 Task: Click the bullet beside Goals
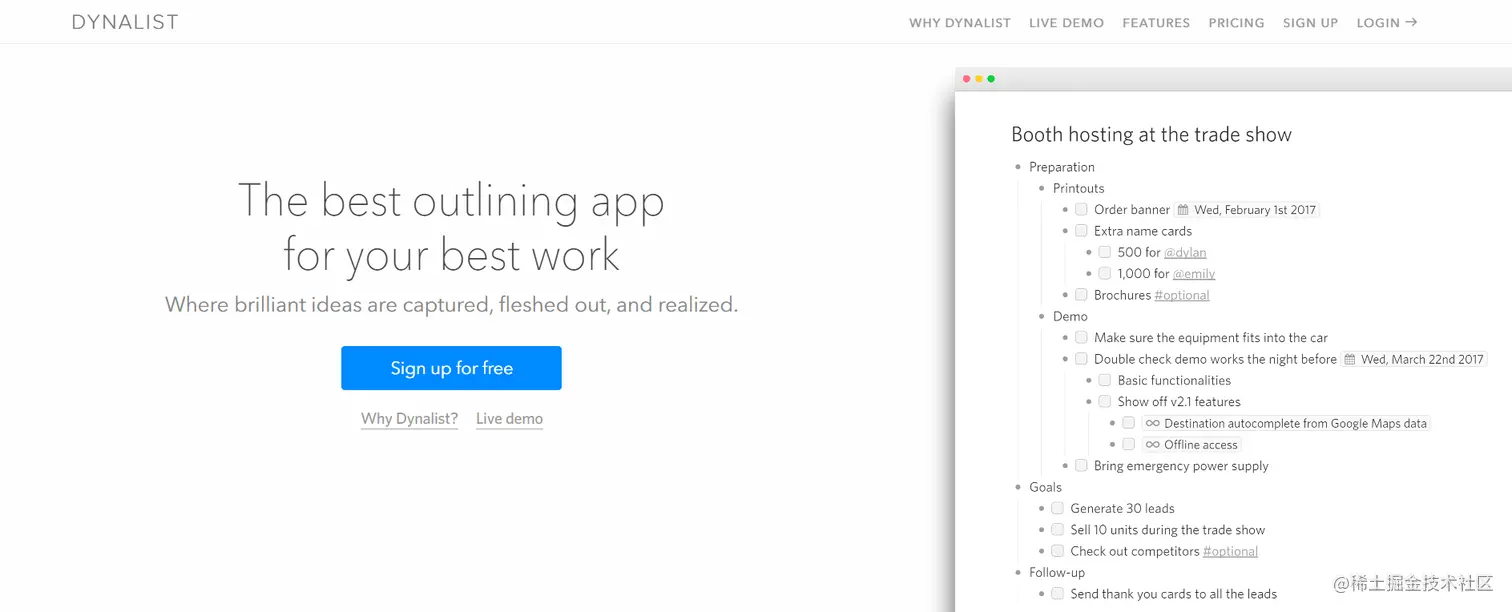pos(1018,487)
